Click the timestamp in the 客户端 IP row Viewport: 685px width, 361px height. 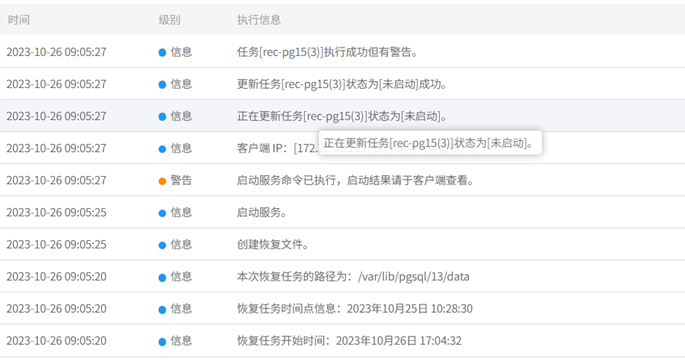coord(56,148)
